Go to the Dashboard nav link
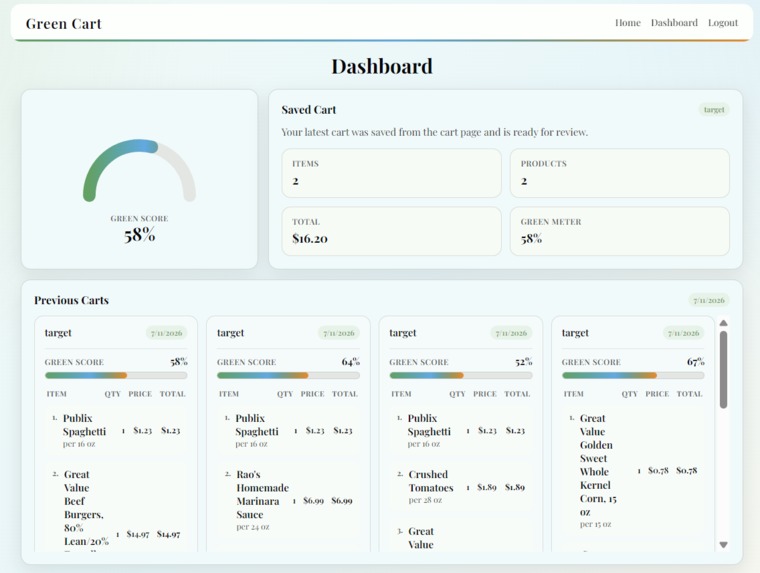The width and height of the screenshot is (760, 573). [674, 23]
